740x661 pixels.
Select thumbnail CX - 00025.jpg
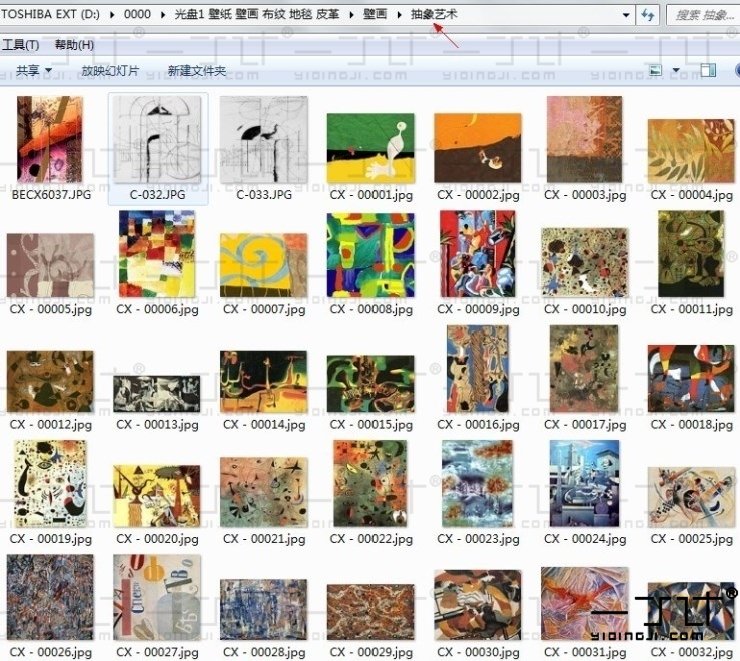coord(691,497)
